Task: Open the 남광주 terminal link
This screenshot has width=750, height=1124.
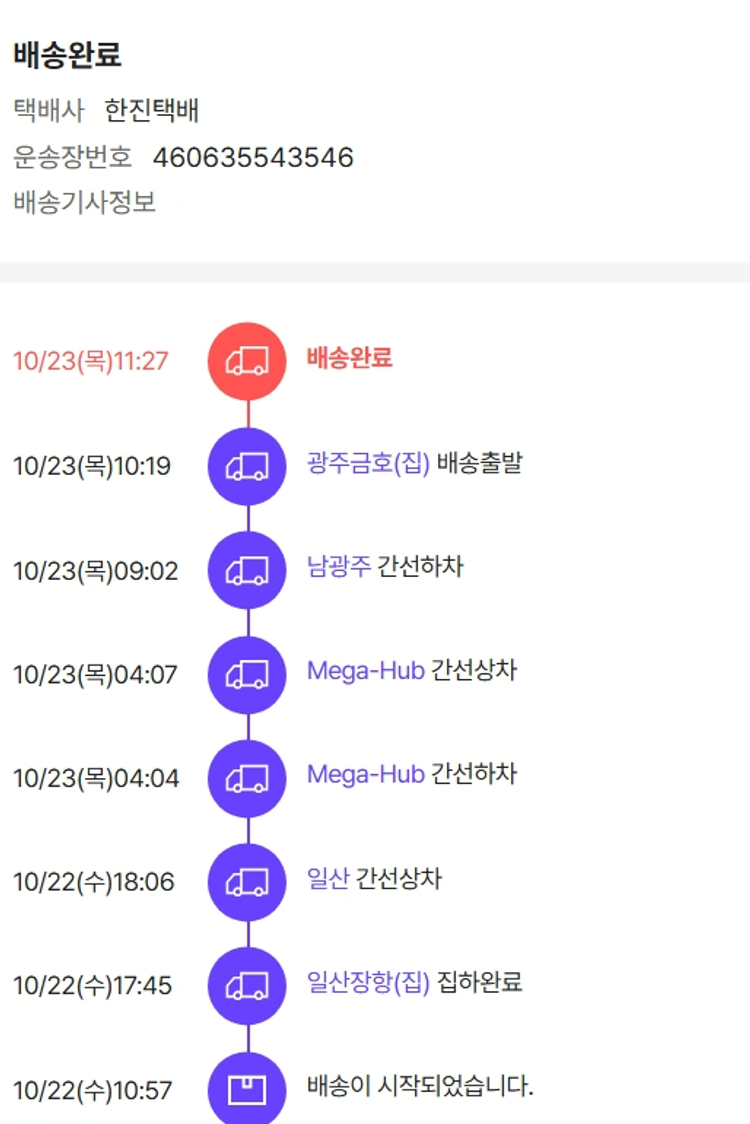Action: point(338,568)
